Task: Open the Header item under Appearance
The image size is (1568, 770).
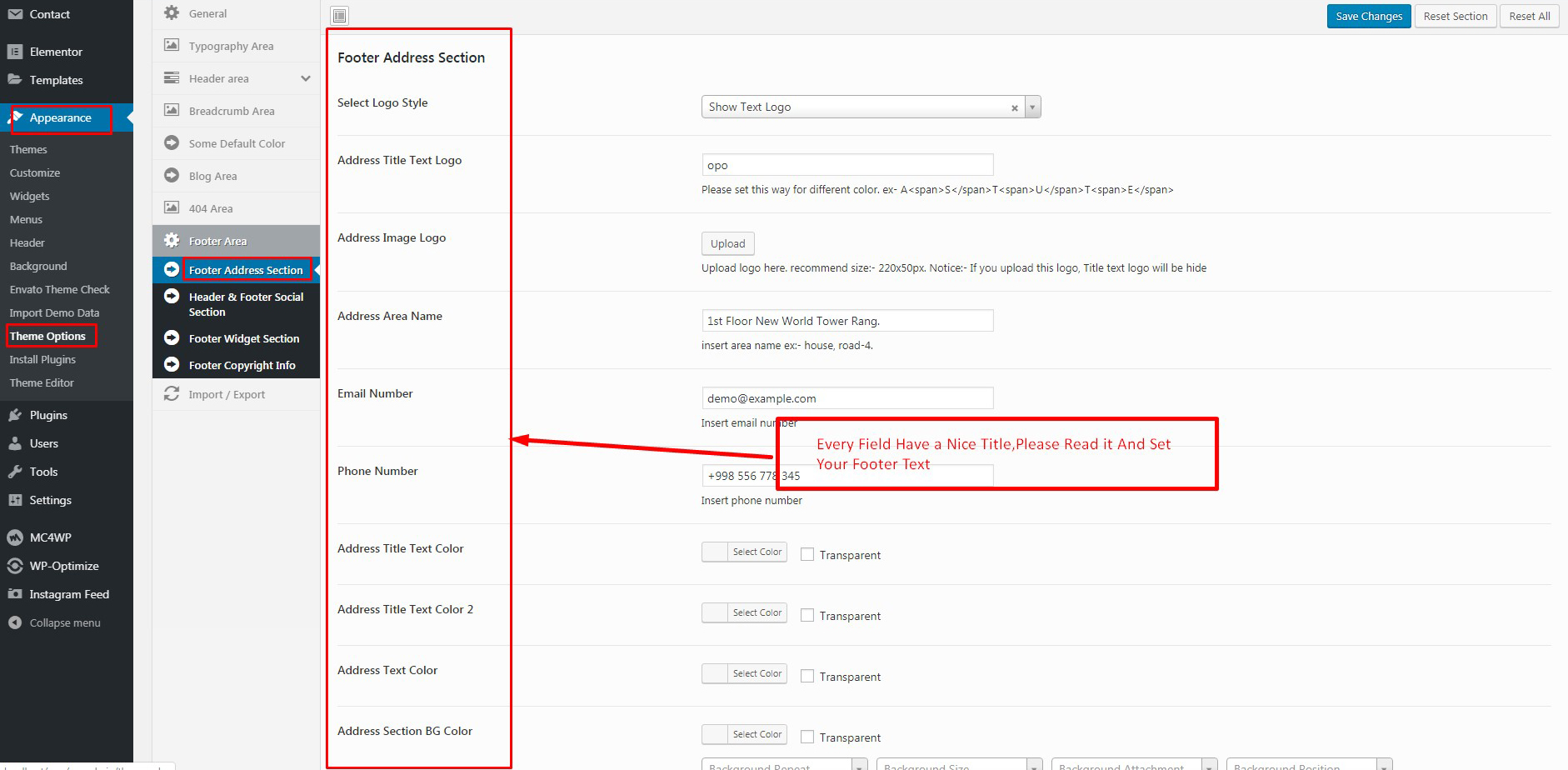Action: point(27,242)
